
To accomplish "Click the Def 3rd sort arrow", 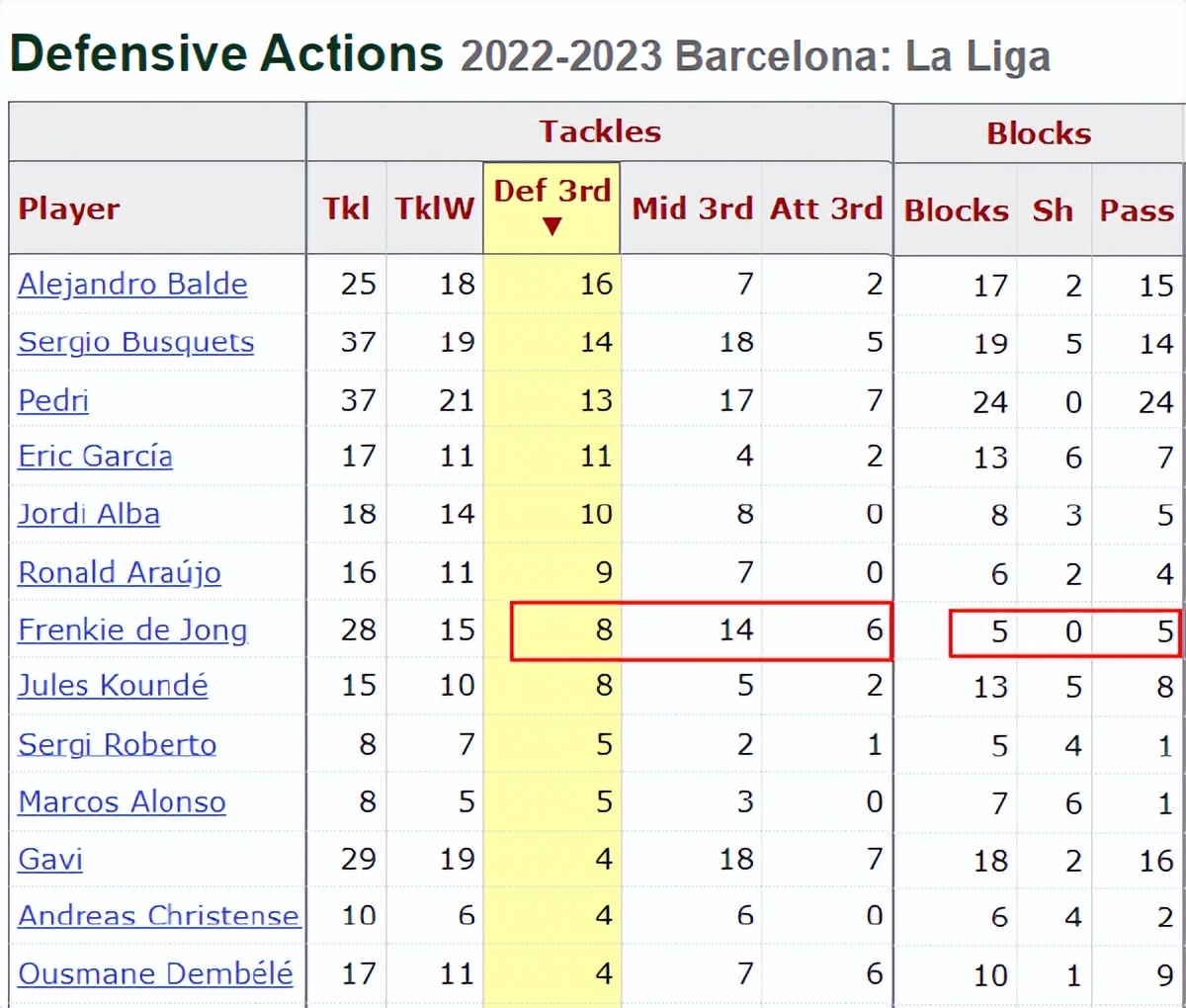I will click(x=552, y=226).
